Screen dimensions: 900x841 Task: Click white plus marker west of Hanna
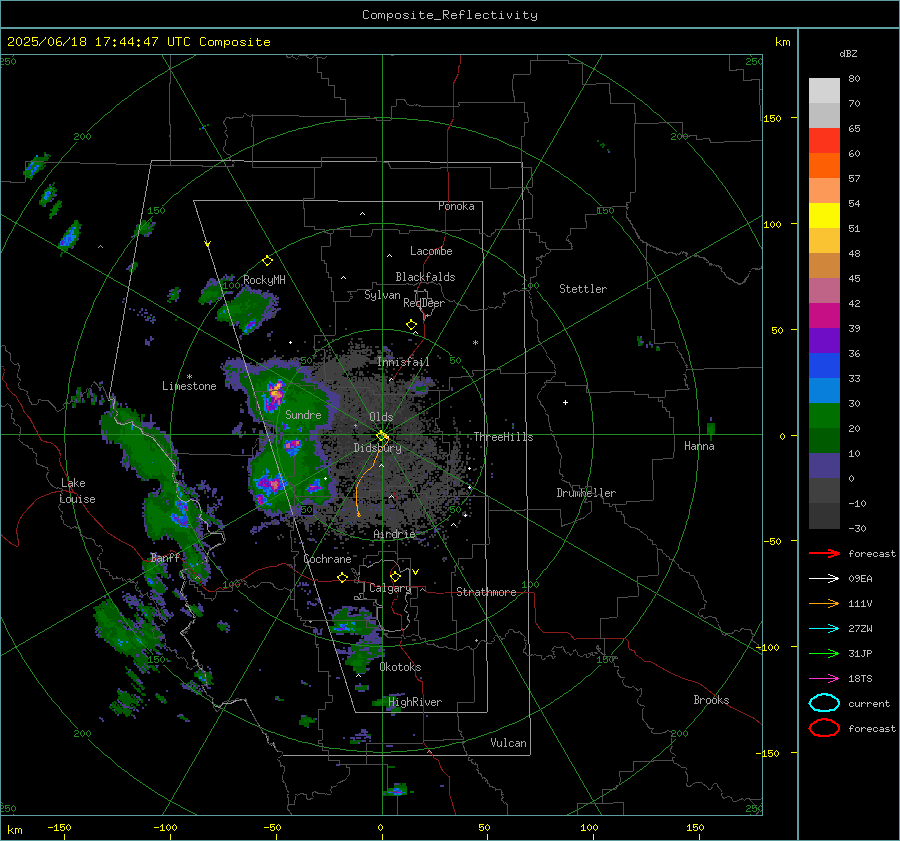[x=565, y=402]
